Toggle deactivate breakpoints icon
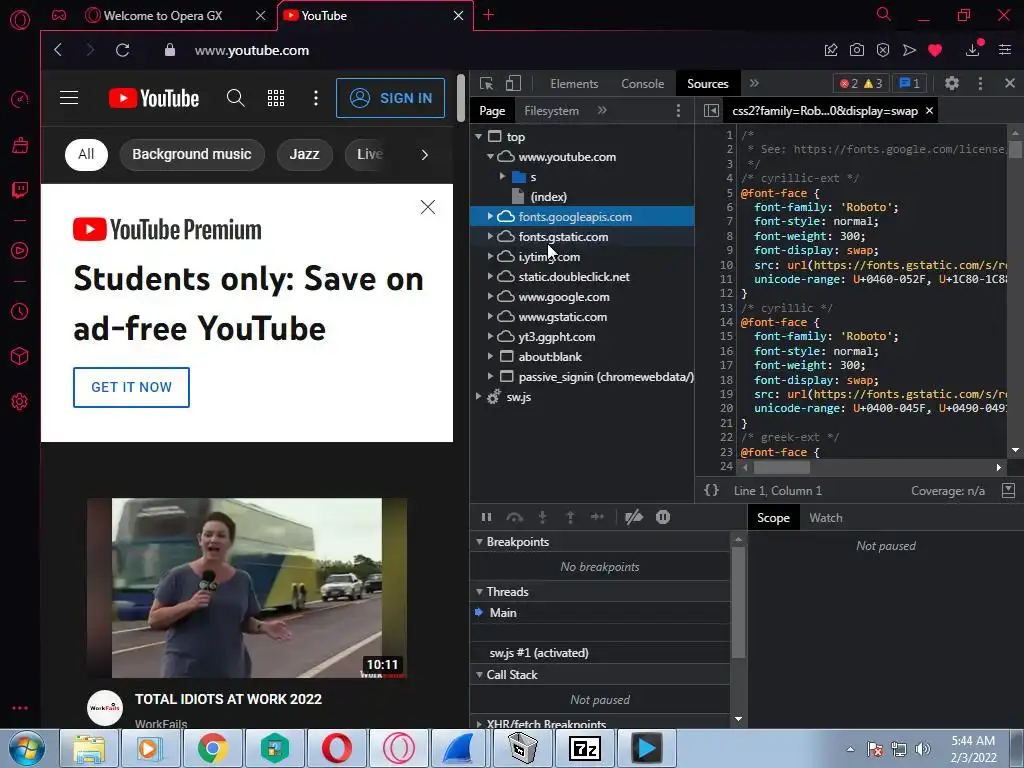Screen dimensions: 1024x768 [633, 517]
